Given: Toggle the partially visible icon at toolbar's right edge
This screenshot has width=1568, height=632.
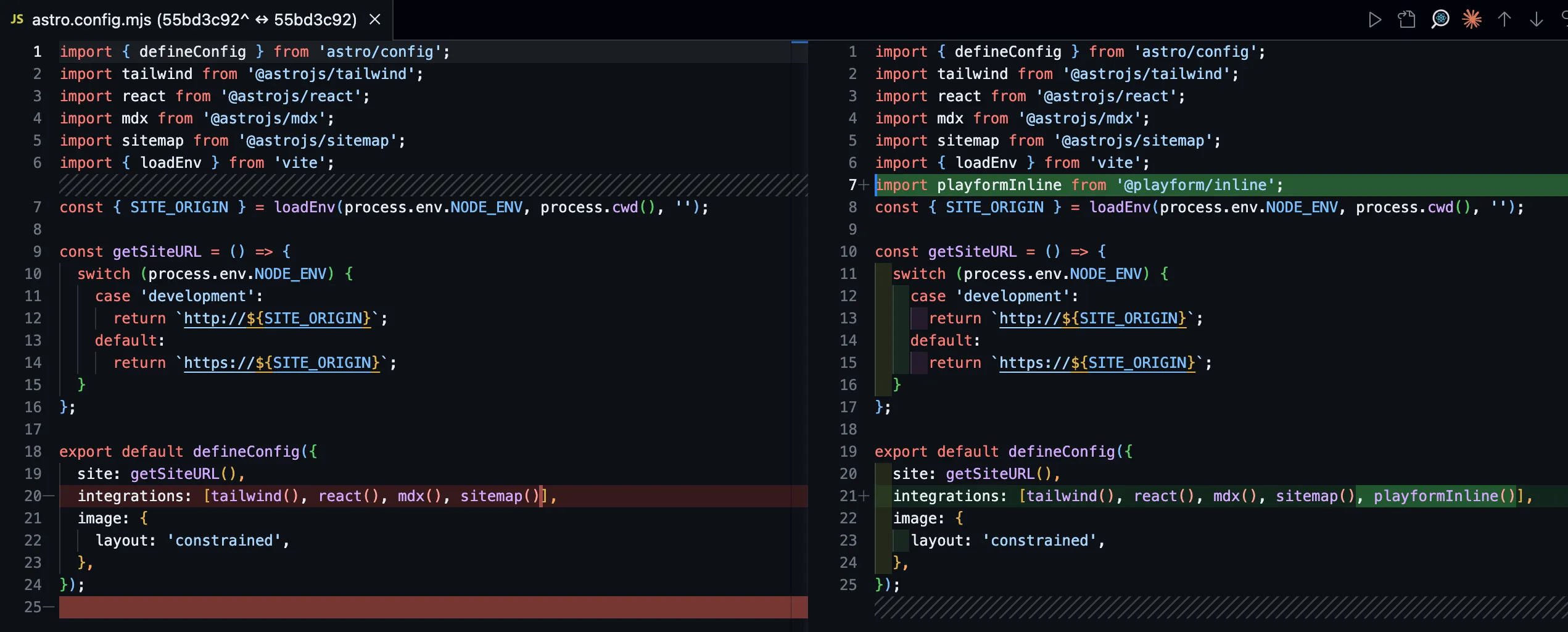Looking at the screenshot, I should pos(1564,20).
